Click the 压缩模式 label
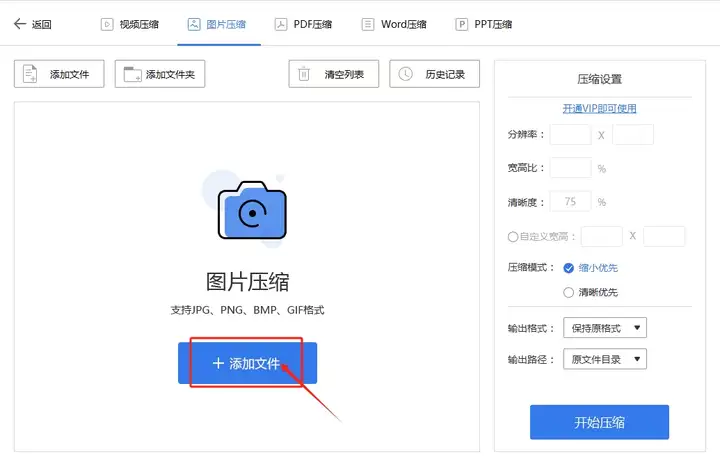The height and width of the screenshot is (466, 720). pos(530,268)
